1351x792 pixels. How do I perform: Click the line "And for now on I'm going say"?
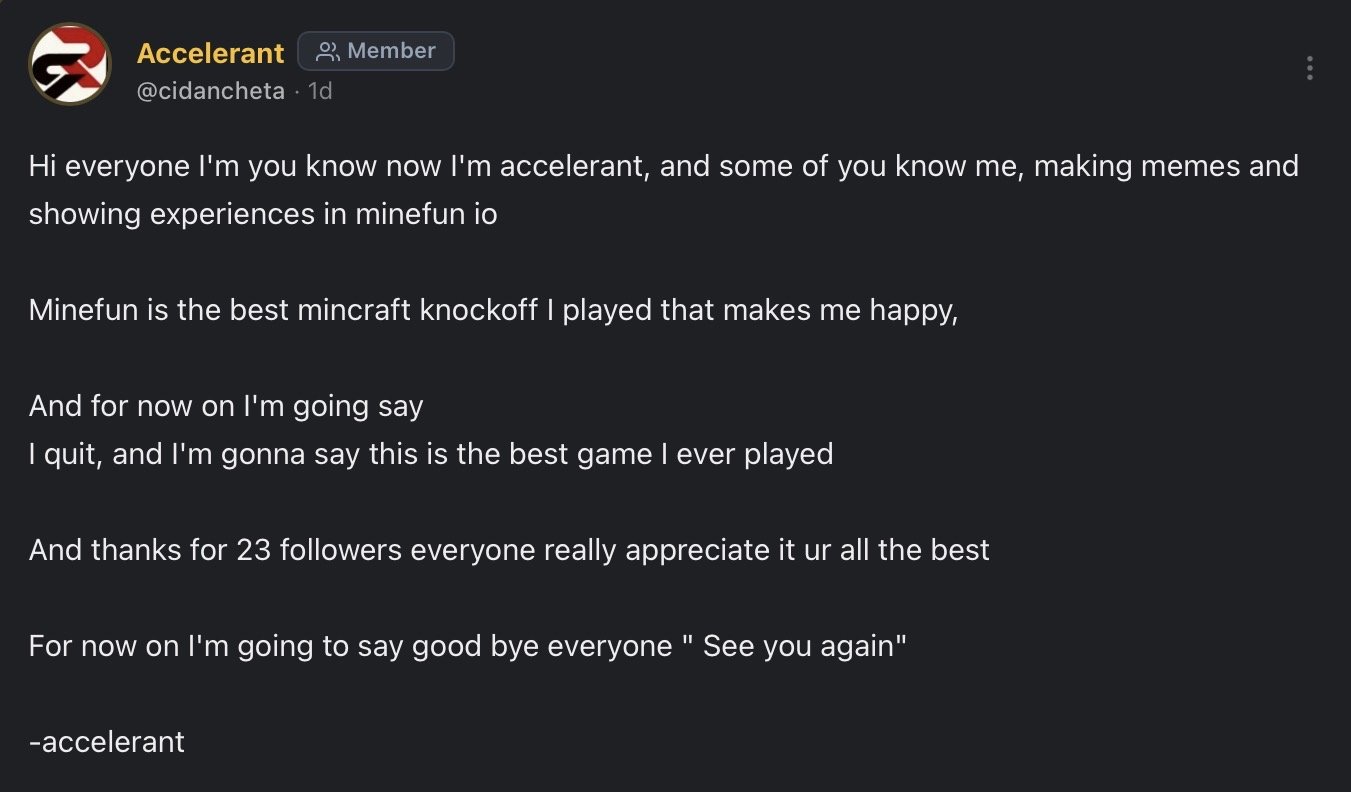(226, 406)
